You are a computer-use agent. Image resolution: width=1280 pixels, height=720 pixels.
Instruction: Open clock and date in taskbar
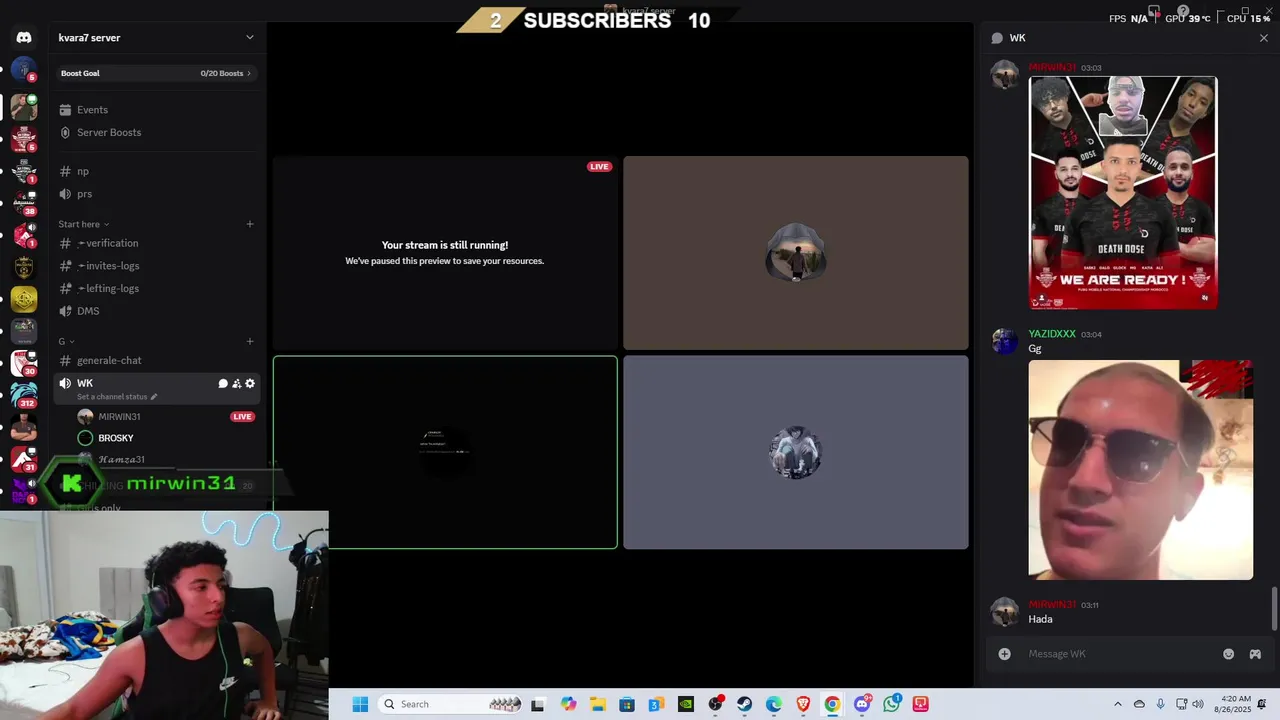click(x=1232, y=704)
